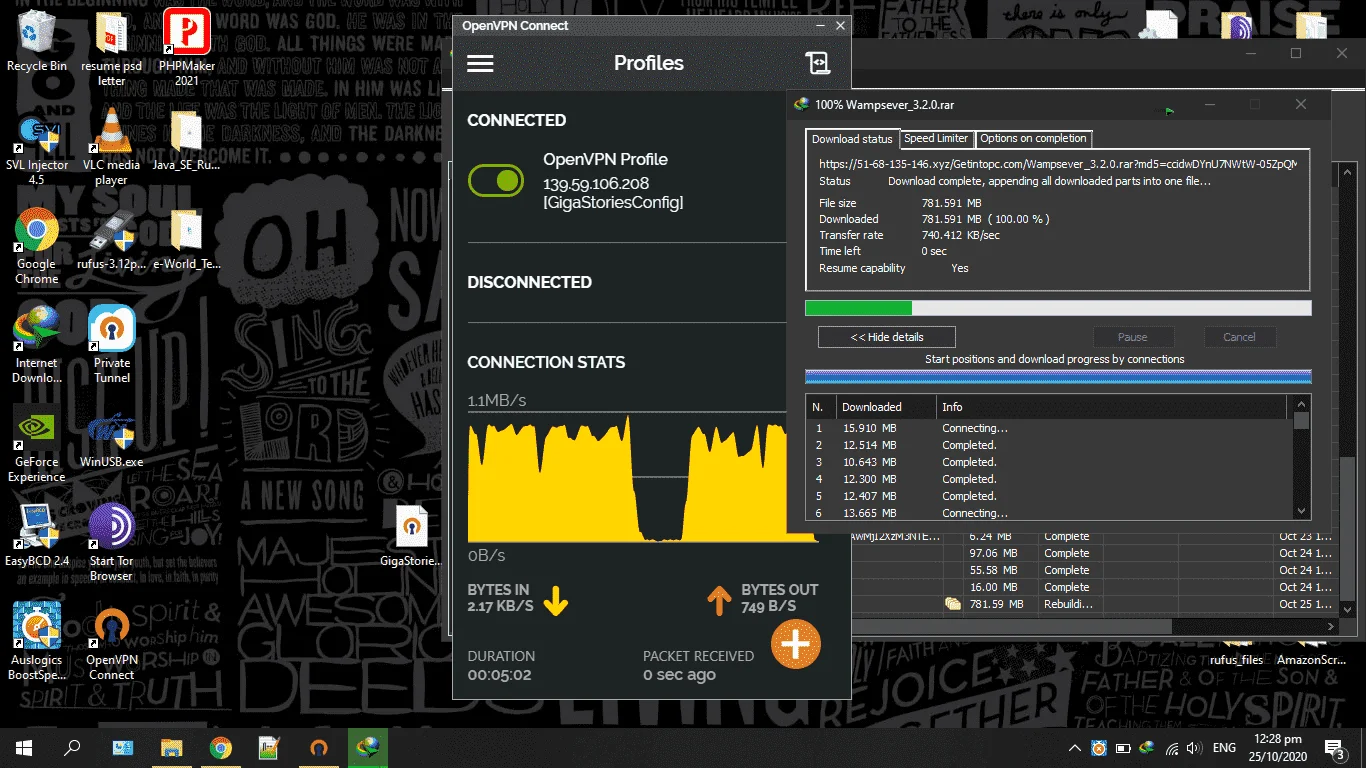
Task: Click the green download progress bar
Action: click(x=1058, y=308)
